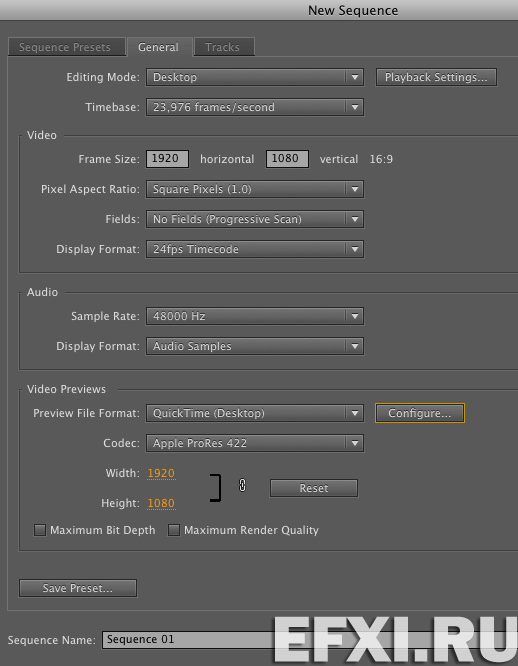
Task: Open the Codec Apple ProRes 422 dropdown
Action: click(x=255, y=443)
